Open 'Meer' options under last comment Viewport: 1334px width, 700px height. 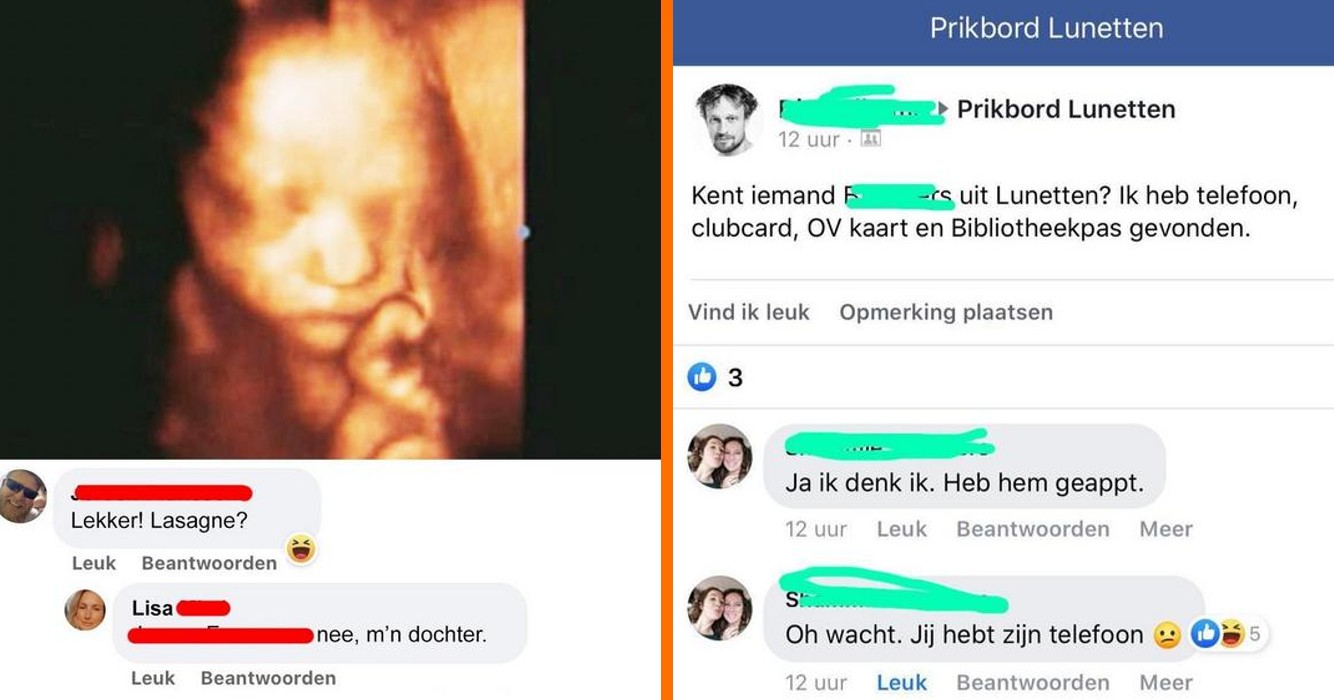tap(1166, 683)
